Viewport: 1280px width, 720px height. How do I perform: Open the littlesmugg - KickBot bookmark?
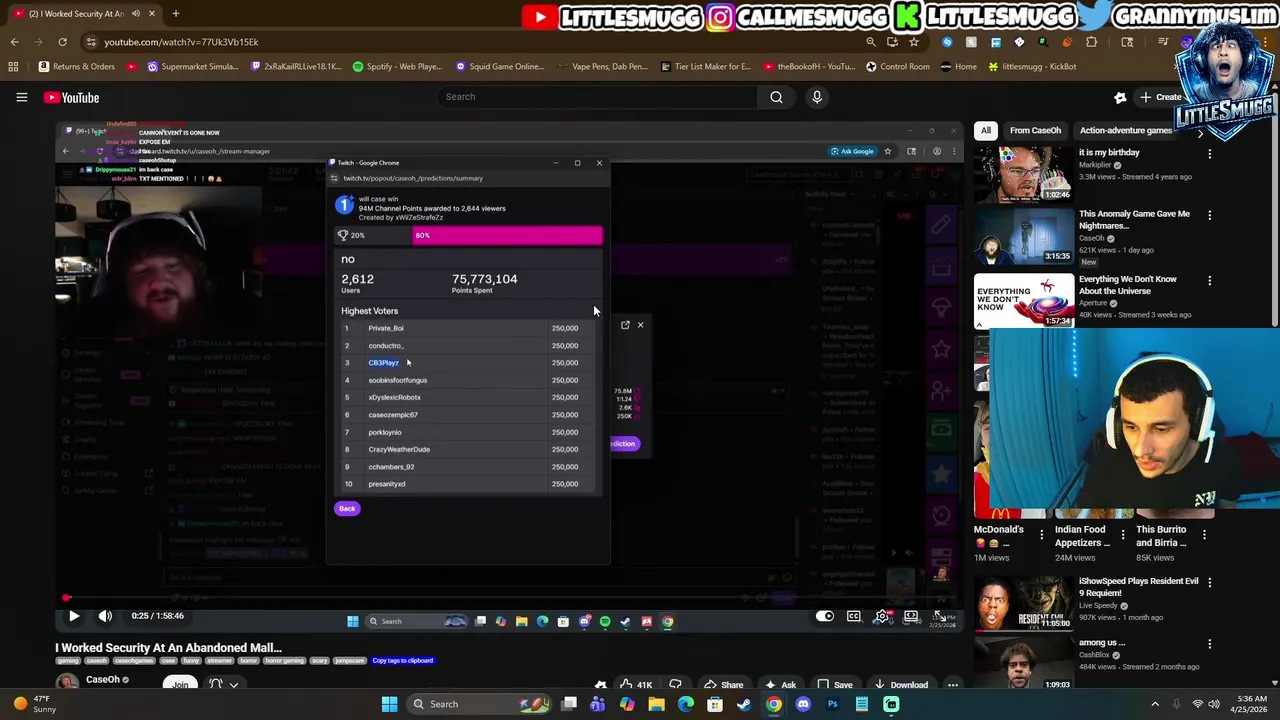coord(1031,67)
